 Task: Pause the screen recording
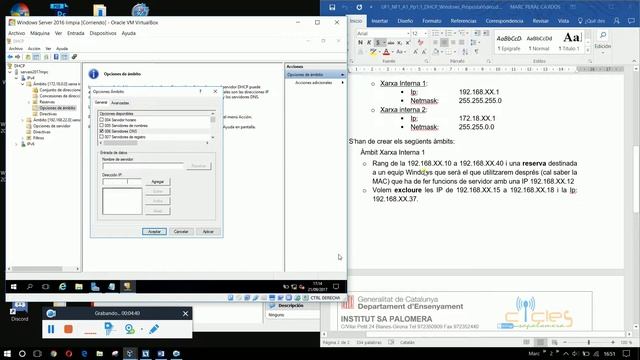pyautogui.click(x=51, y=329)
